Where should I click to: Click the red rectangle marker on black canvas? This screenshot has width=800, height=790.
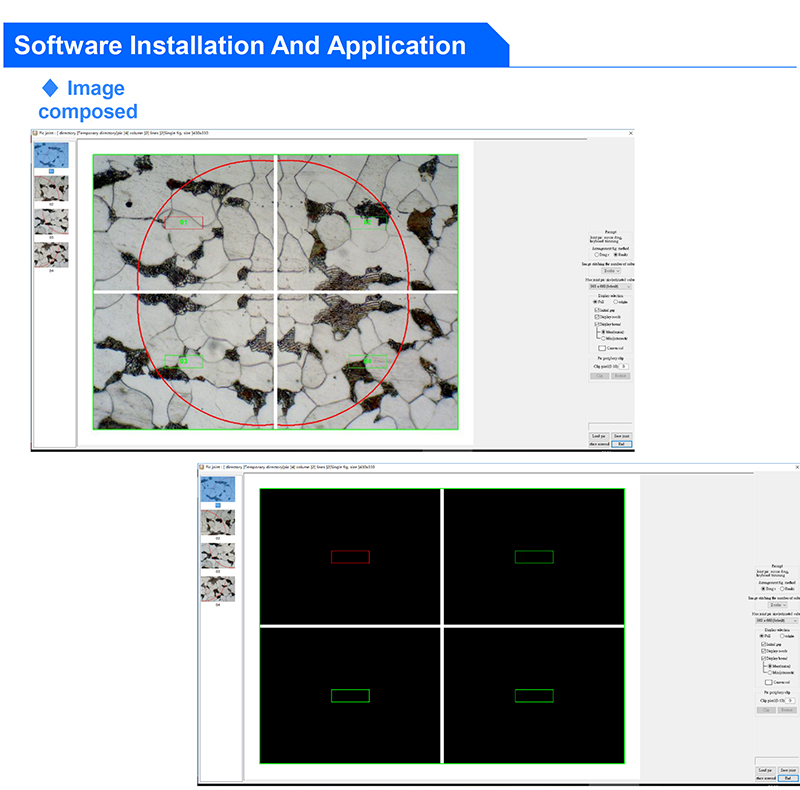pyautogui.click(x=350, y=557)
